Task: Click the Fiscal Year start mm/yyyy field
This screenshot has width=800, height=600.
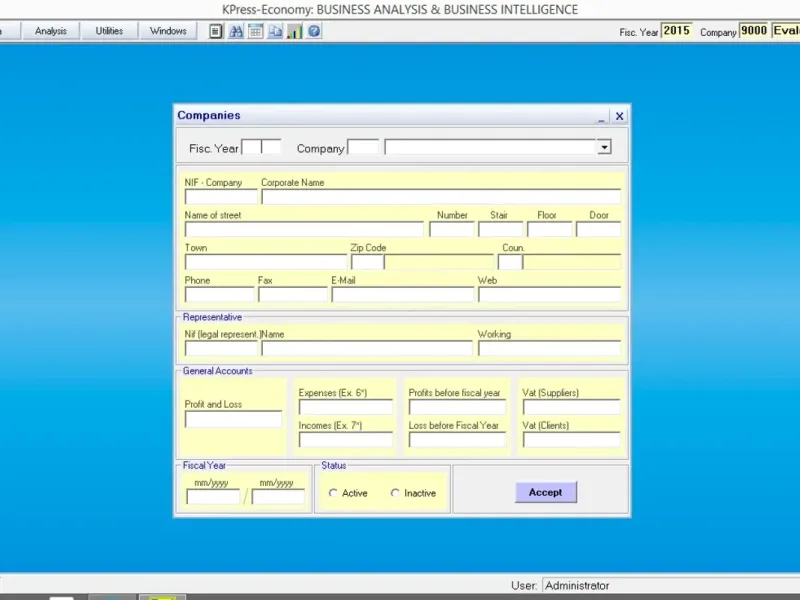Action: [213, 497]
